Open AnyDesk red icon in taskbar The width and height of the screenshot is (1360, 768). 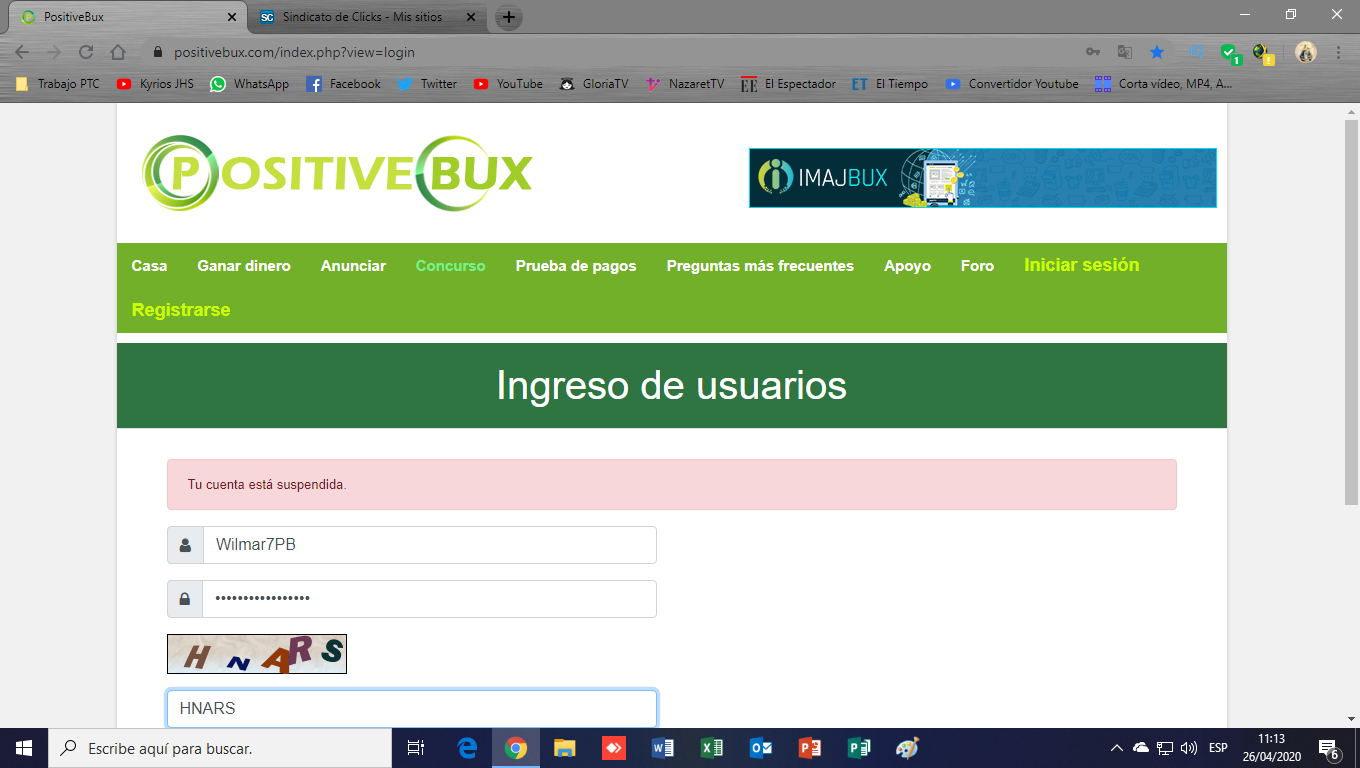[x=614, y=748]
